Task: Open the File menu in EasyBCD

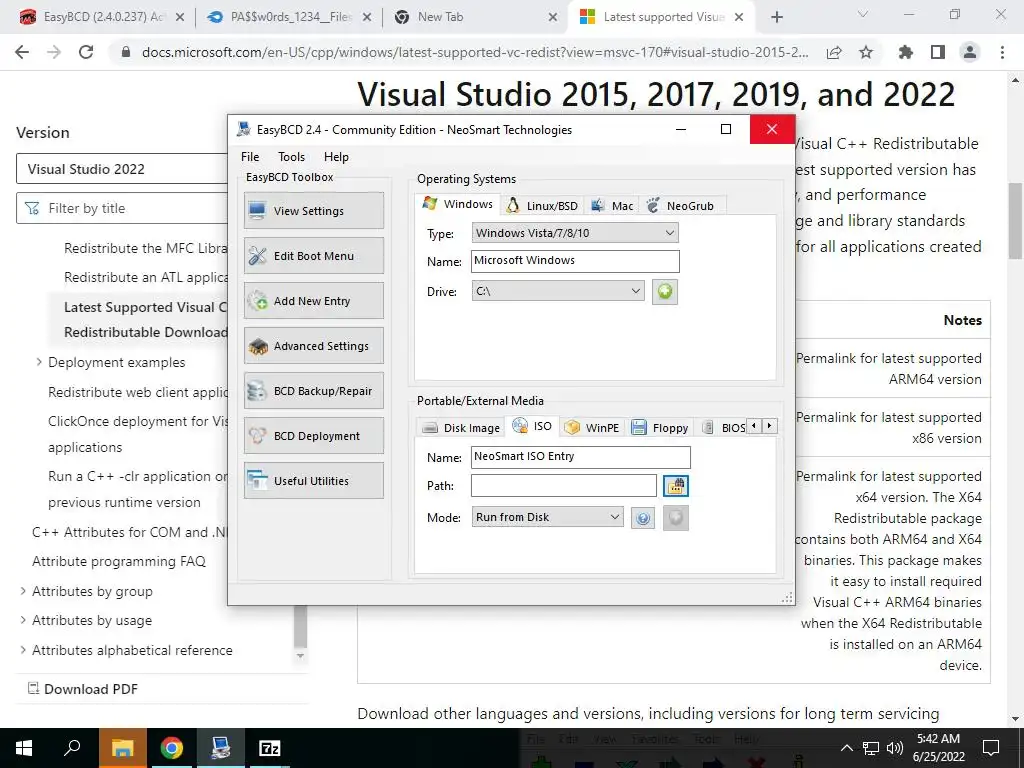Action: tap(250, 157)
